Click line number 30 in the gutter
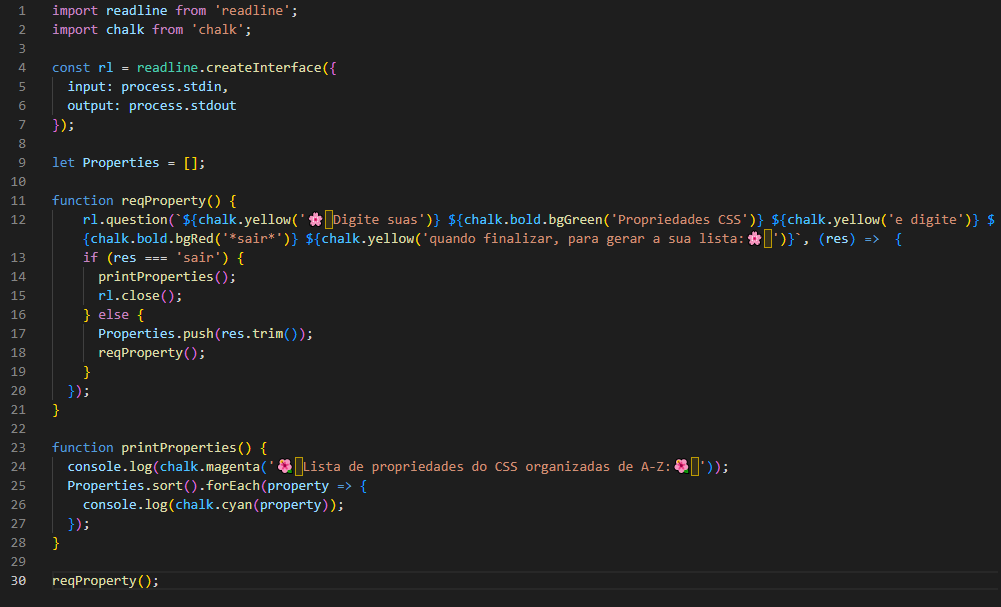 point(18,580)
